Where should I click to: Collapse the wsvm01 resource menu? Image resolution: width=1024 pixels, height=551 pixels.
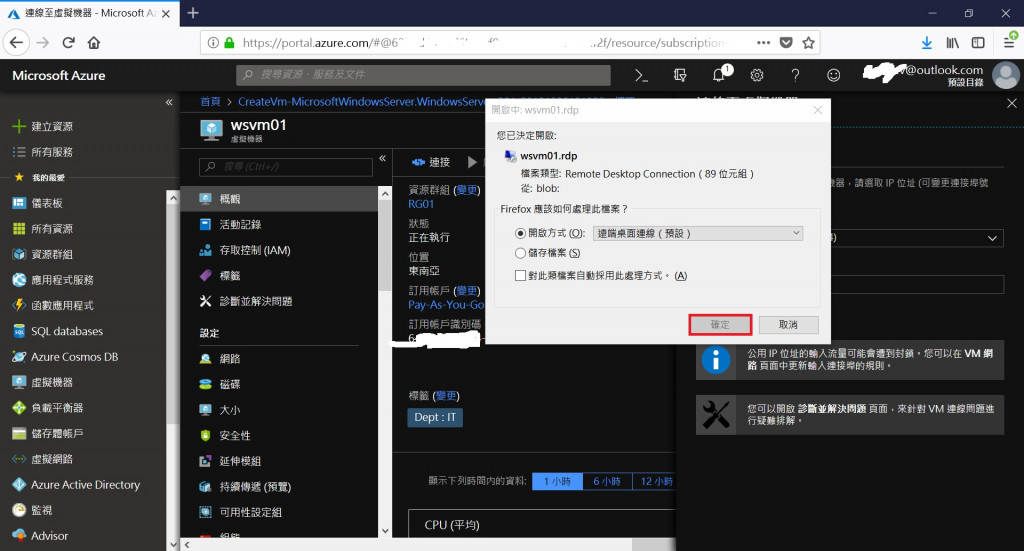[383, 159]
